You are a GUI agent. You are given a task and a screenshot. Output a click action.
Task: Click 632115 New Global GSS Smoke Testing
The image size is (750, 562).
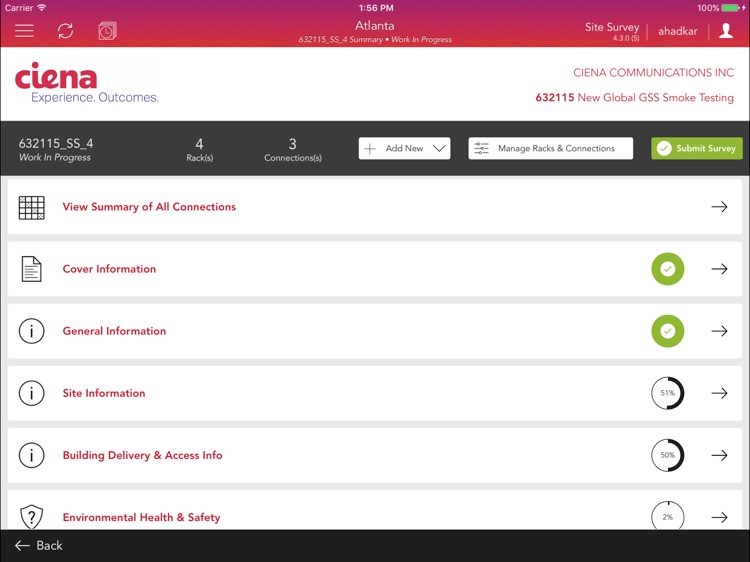click(x=634, y=98)
